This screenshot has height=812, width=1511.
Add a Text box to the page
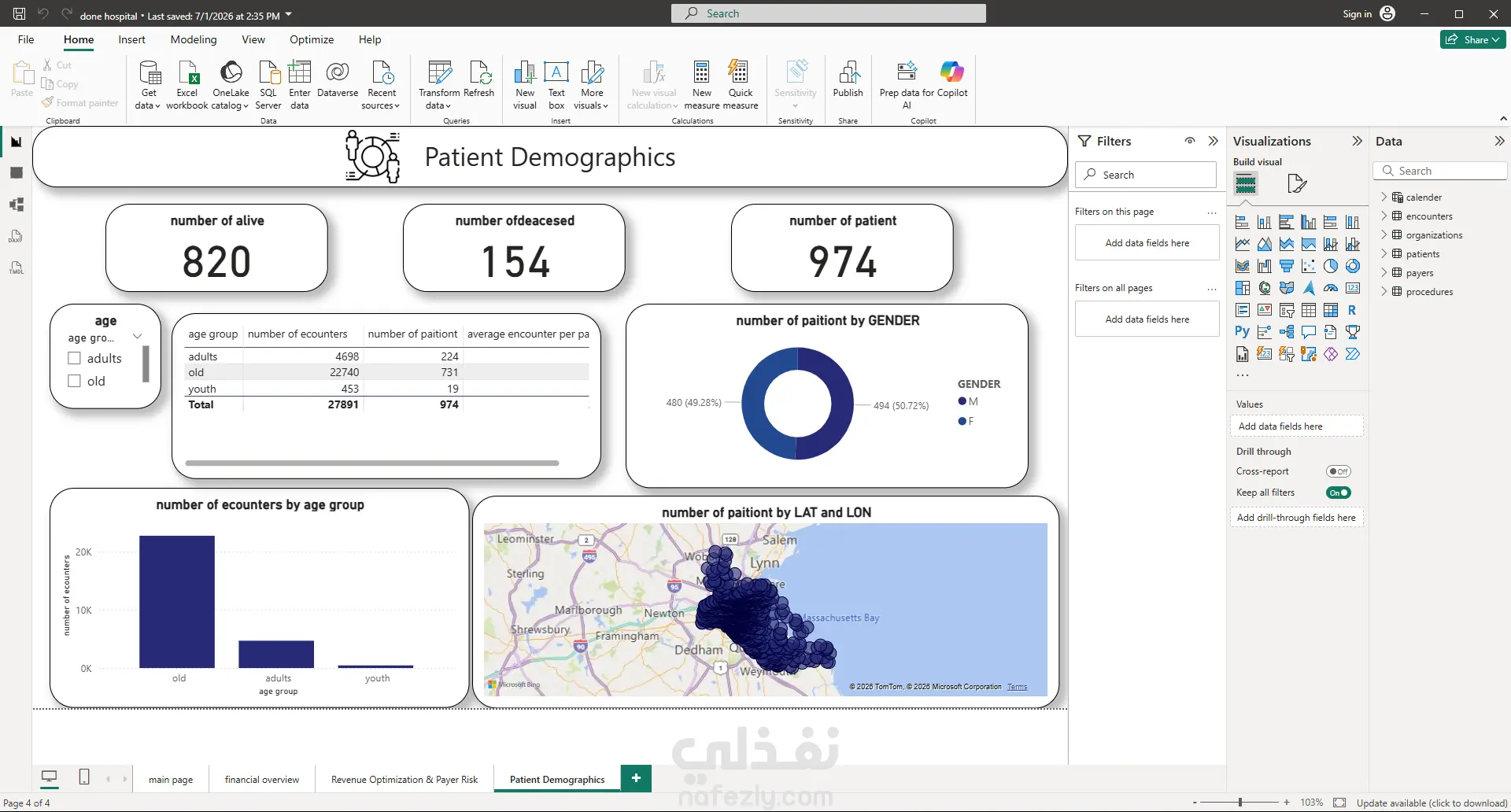point(556,85)
